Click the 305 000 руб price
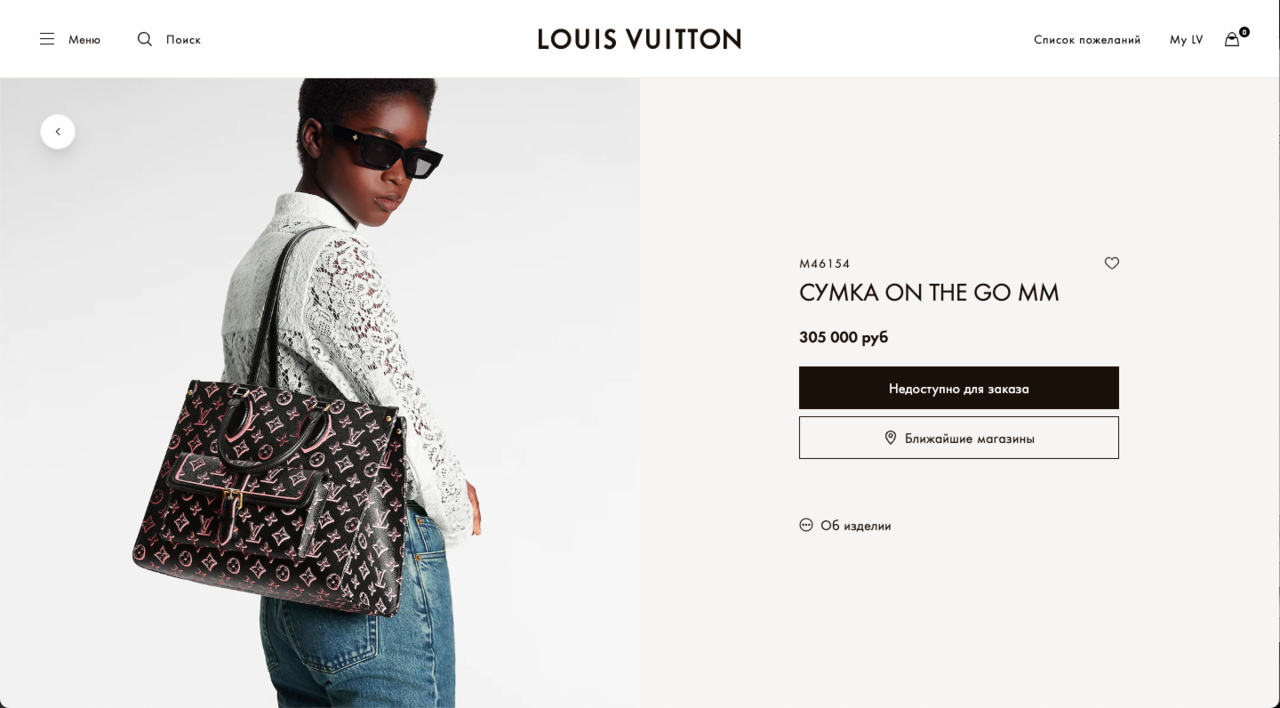This screenshot has height=708, width=1280. tap(843, 337)
